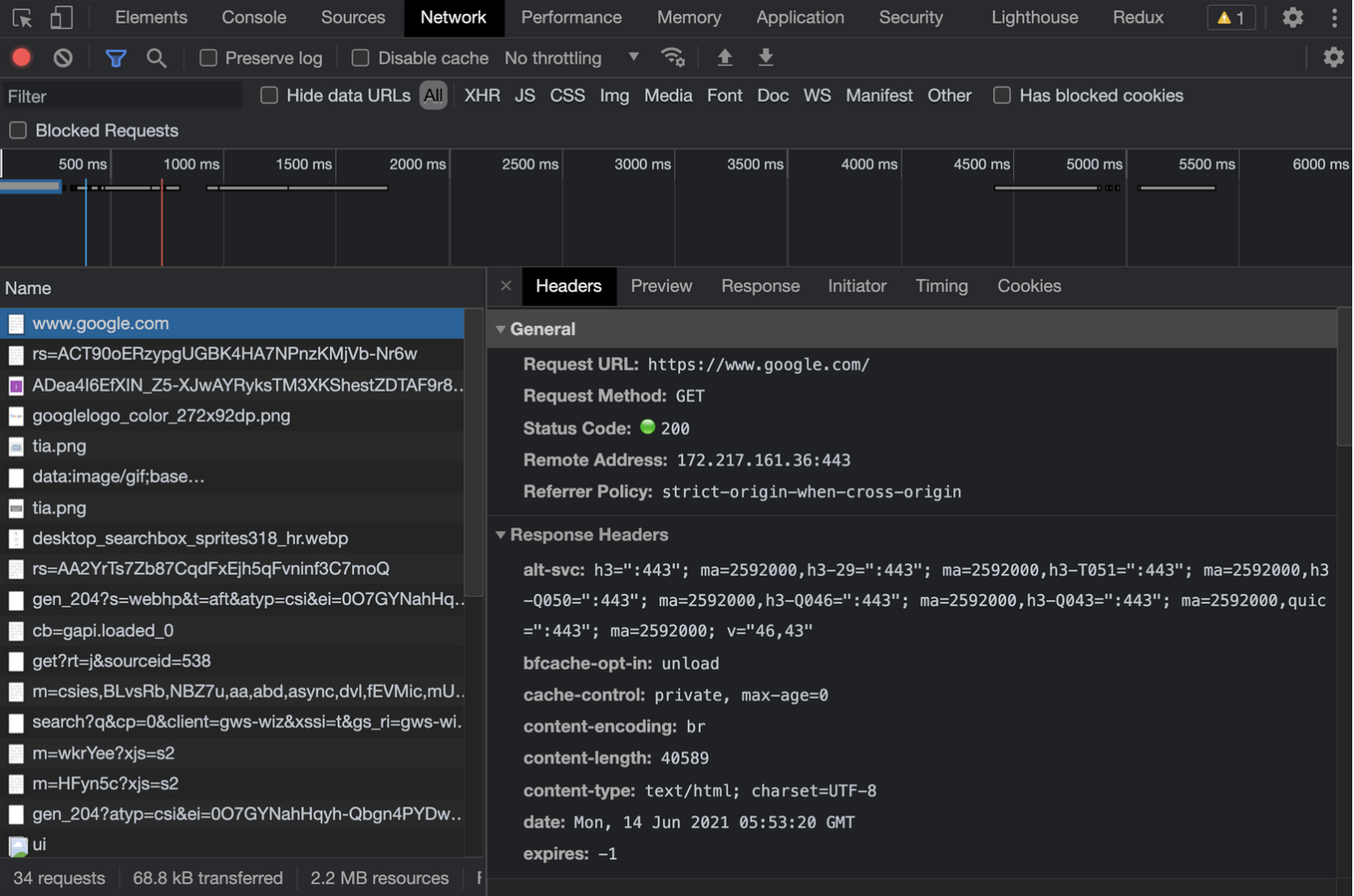Screen dimensions: 1354x896
Task: Filter by Media requests
Action: click(x=668, y=95)
